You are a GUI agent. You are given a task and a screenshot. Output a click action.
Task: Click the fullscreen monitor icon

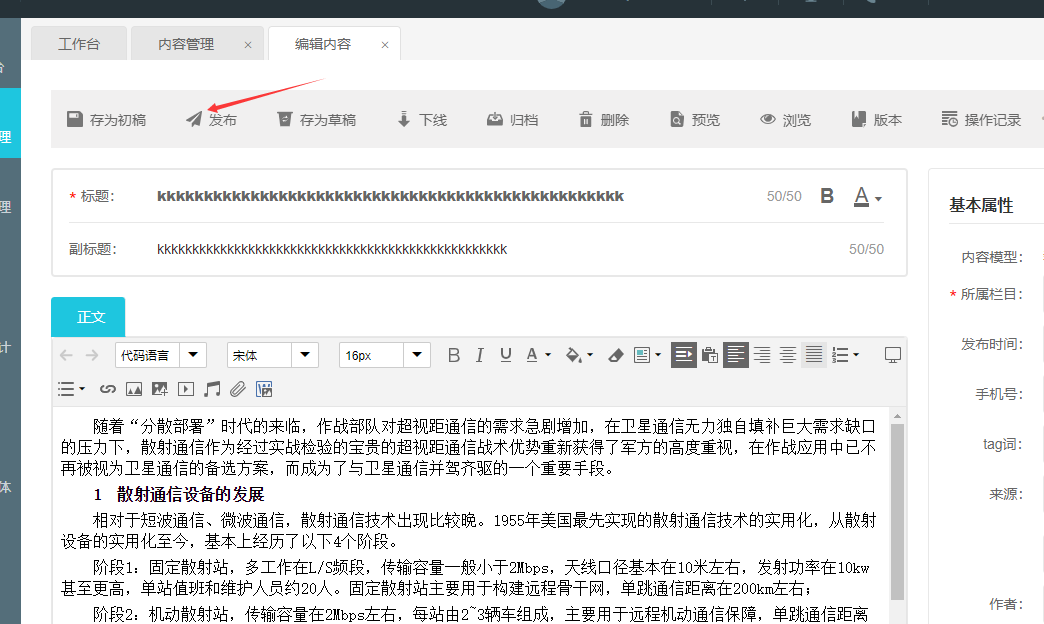point(893,355)
